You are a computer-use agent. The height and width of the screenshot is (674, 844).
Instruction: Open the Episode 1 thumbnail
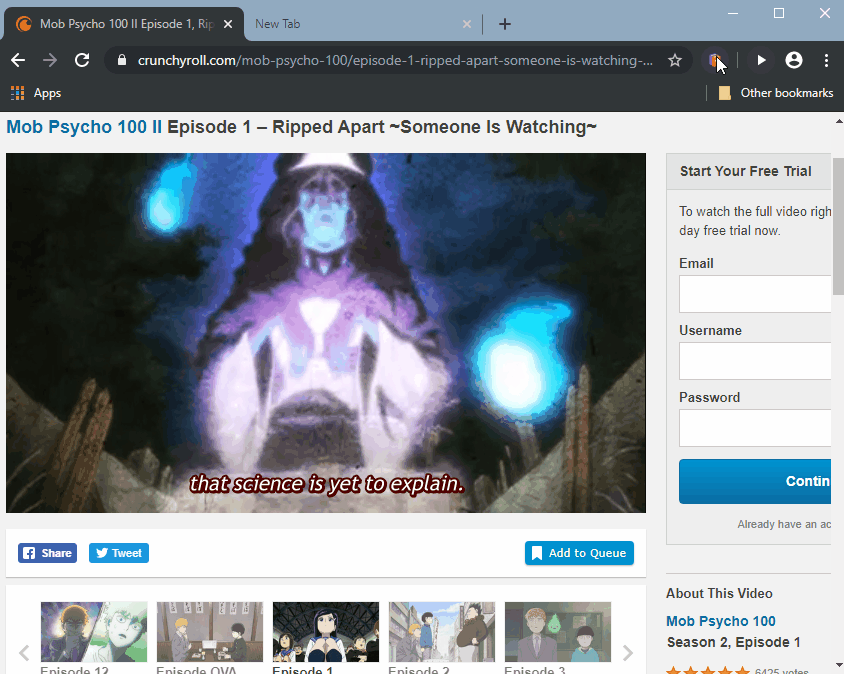[x=326, y=632]
